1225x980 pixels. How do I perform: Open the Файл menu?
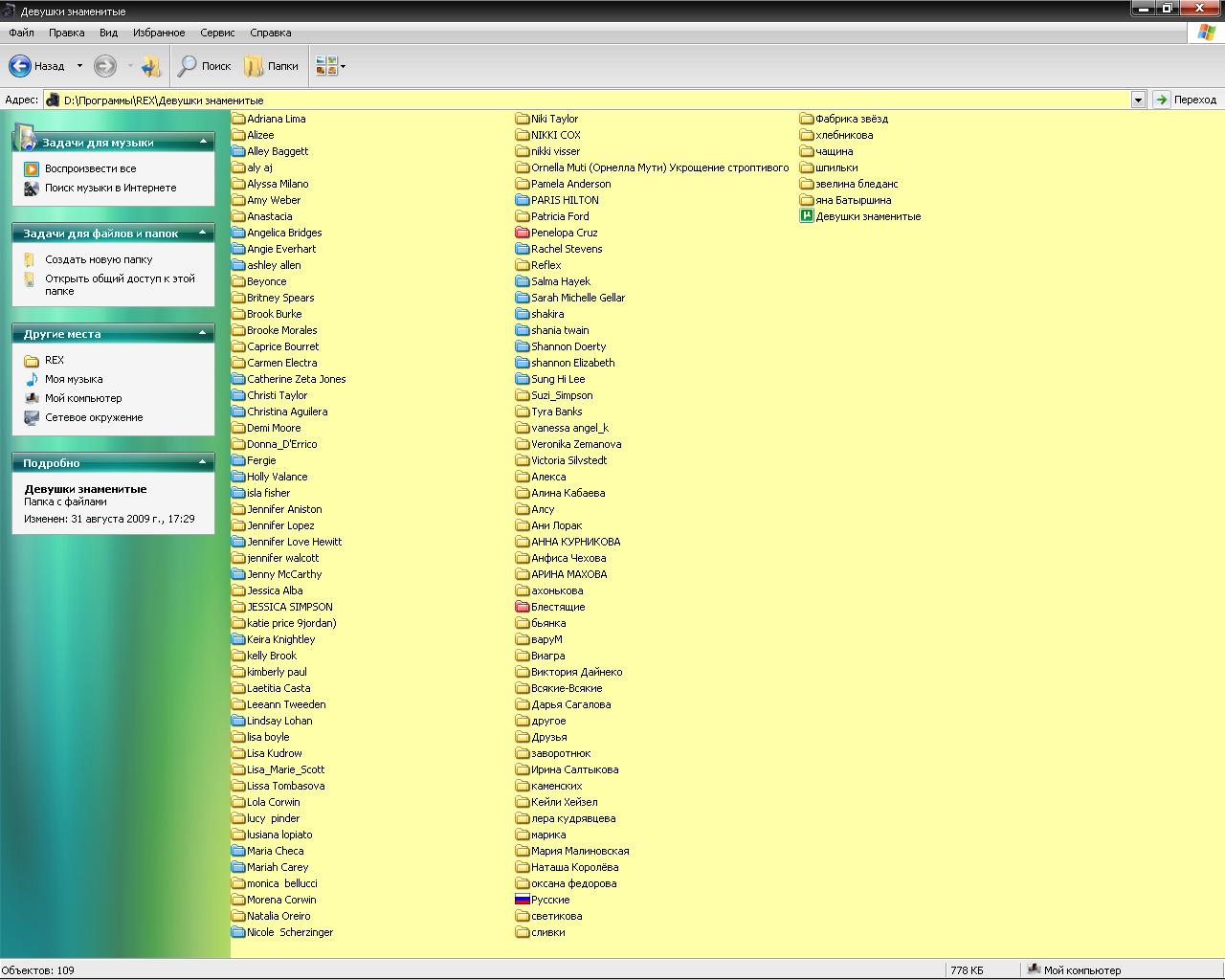point(21,33)
